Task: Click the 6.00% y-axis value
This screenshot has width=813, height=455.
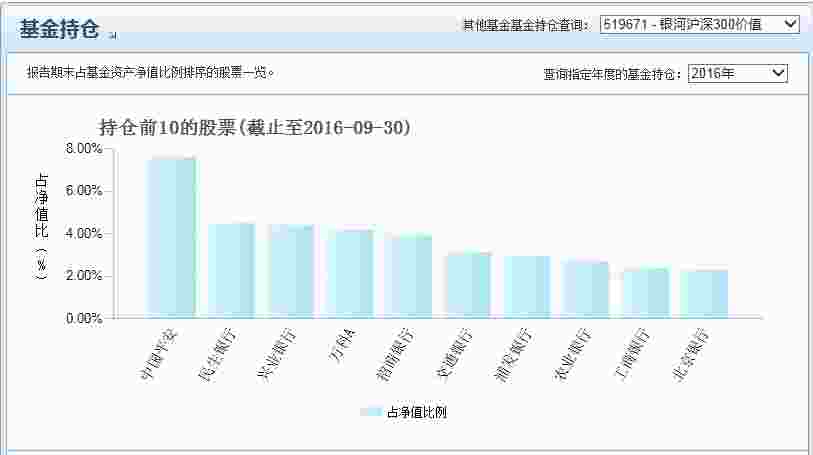Action: tap(83, 191)
